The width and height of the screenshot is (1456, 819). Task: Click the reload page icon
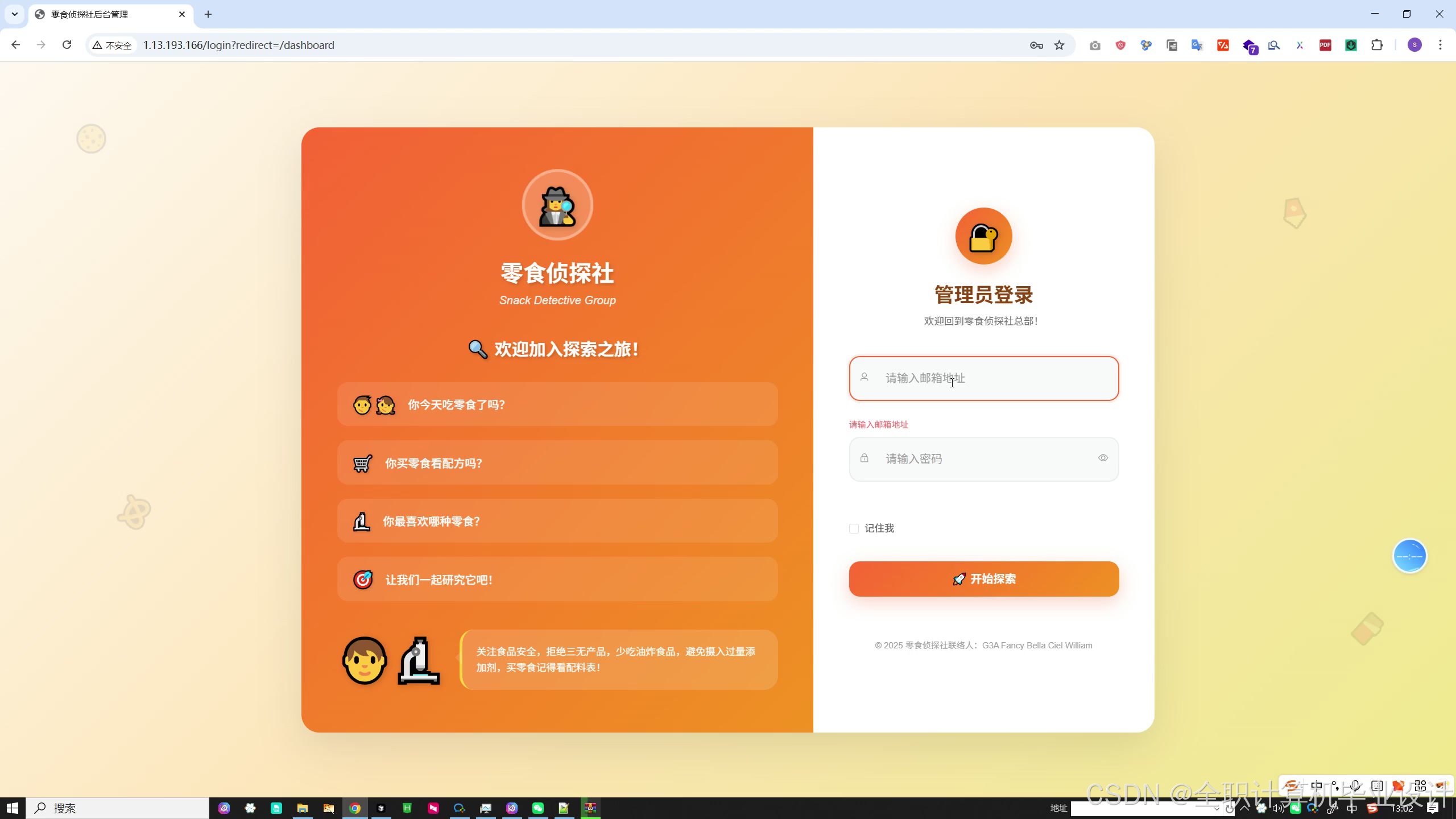tap(67, 45)
